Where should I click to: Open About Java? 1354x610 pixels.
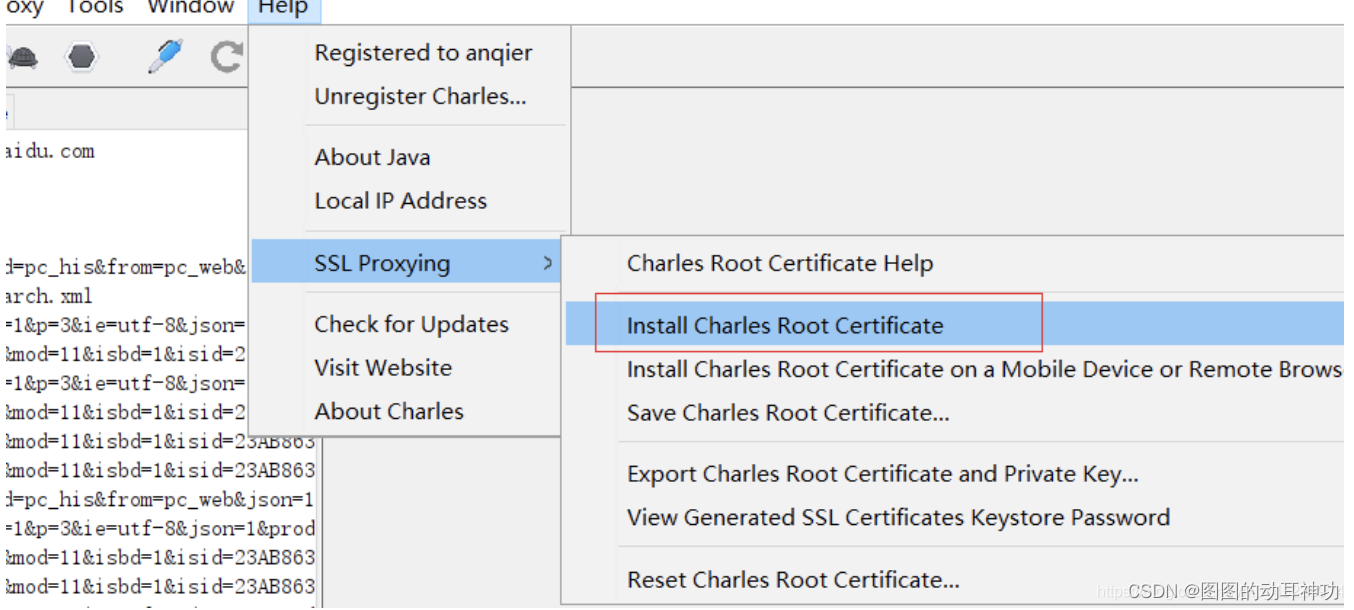pos(372,157)
